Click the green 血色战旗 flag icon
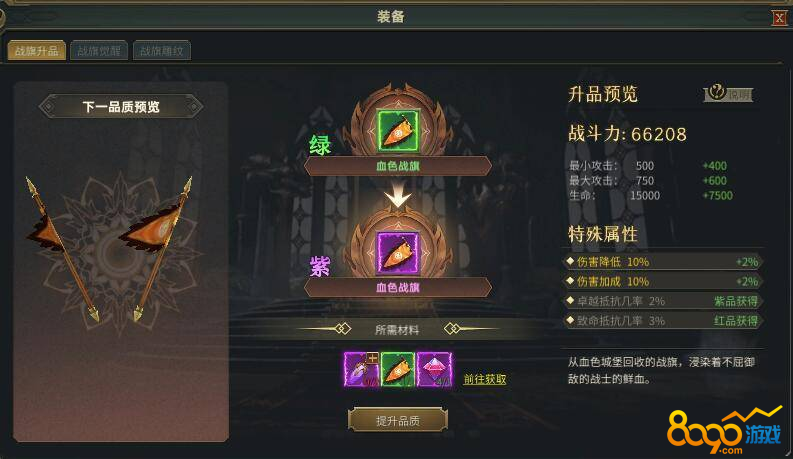The height and width of the screenshot is (459, 793). tap(398, 130)
